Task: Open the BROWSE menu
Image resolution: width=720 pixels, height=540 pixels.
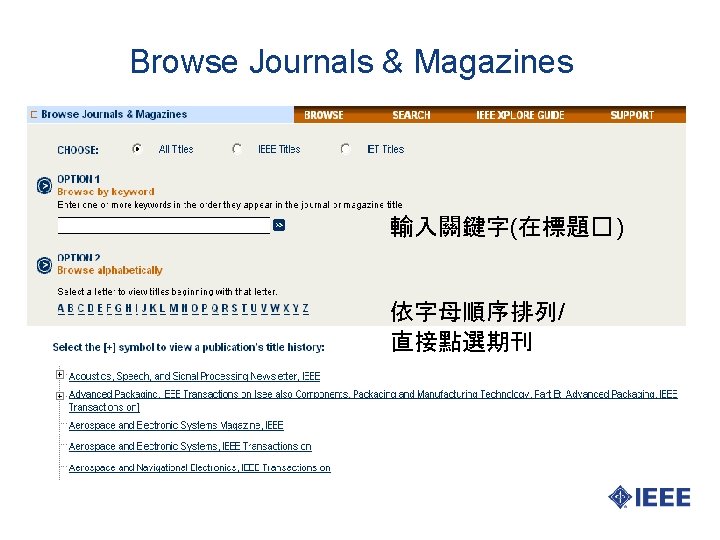Action: [324, 115]
